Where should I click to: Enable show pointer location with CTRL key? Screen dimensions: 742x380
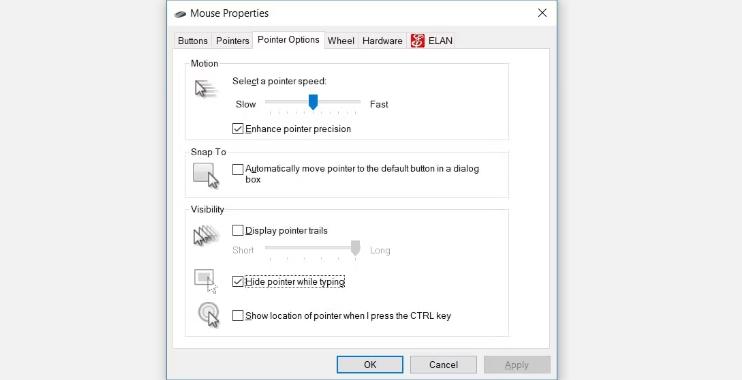(238, 315)
